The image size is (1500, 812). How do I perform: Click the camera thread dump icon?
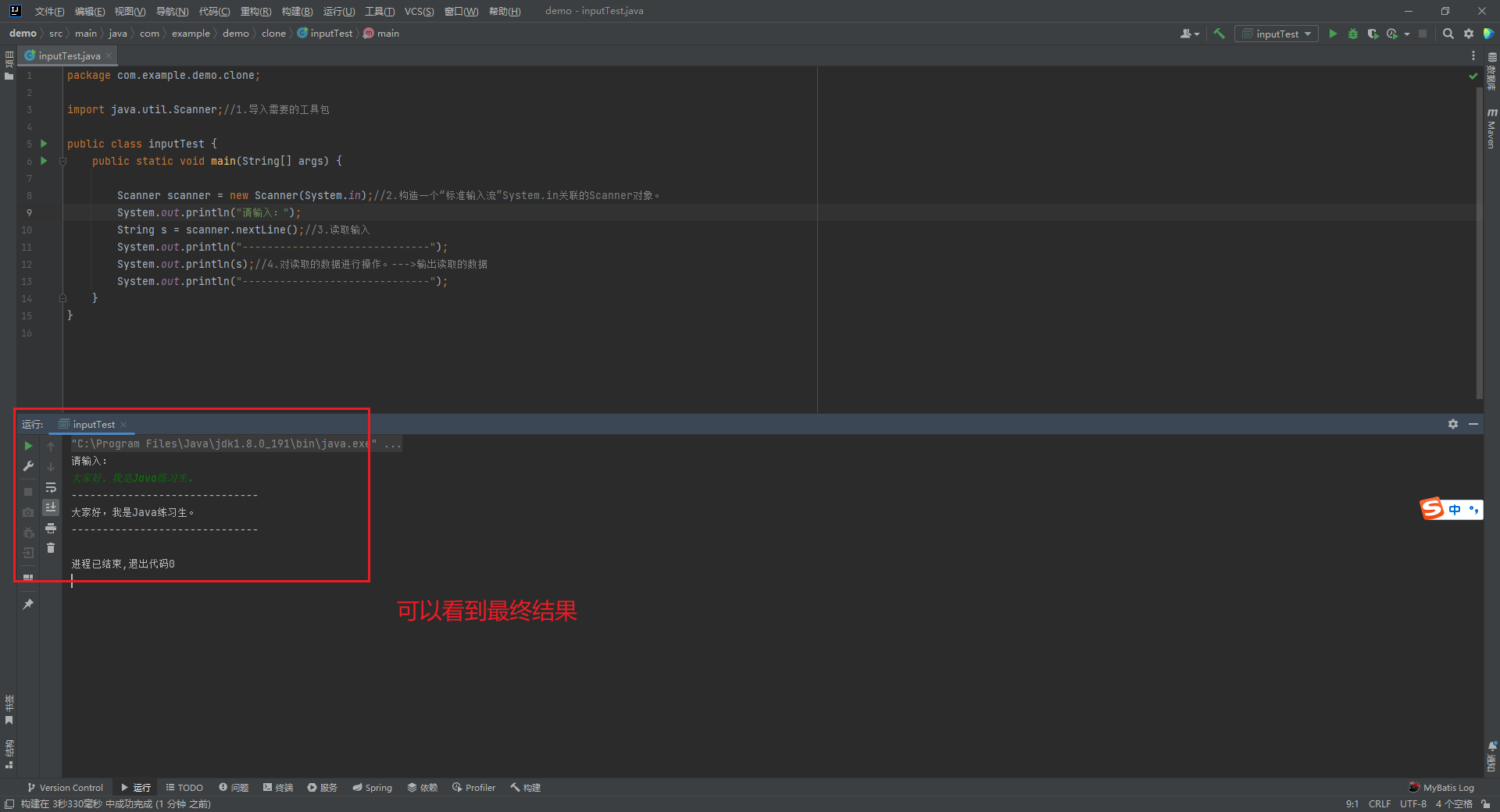tap(28, 512)
